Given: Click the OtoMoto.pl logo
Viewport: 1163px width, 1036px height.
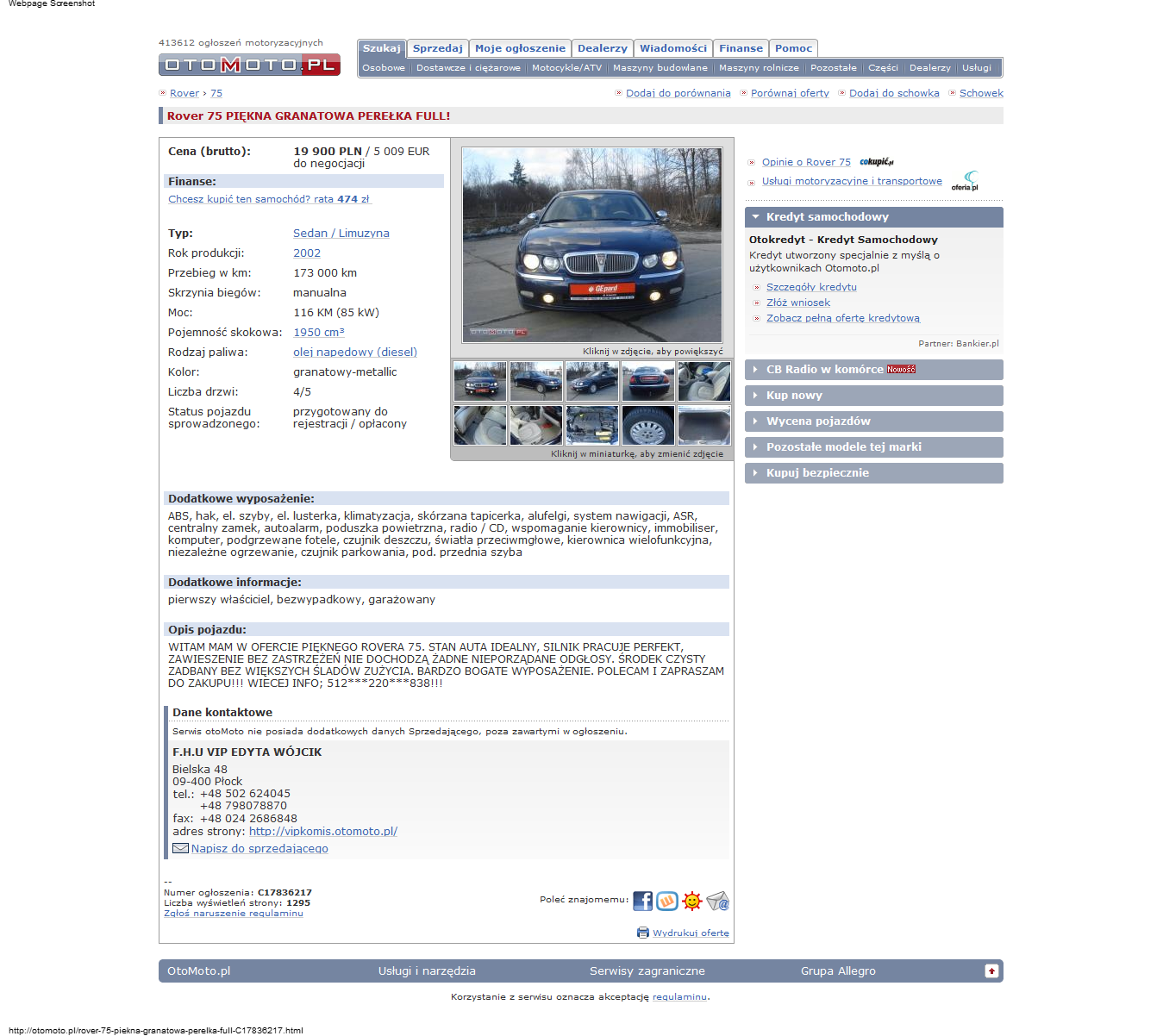Looking at the screenshot, I should tap(249, 65).
